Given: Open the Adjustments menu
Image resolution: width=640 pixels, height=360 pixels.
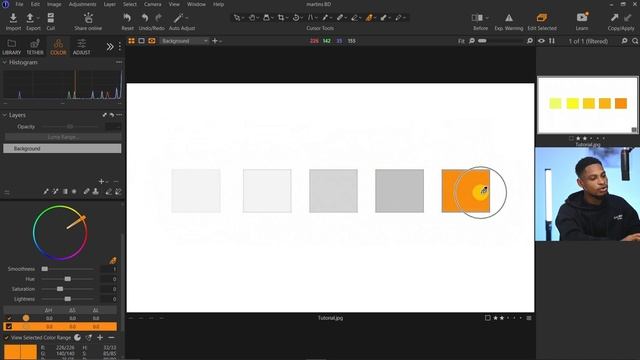Looking at the screenshot, I should 82,4.
